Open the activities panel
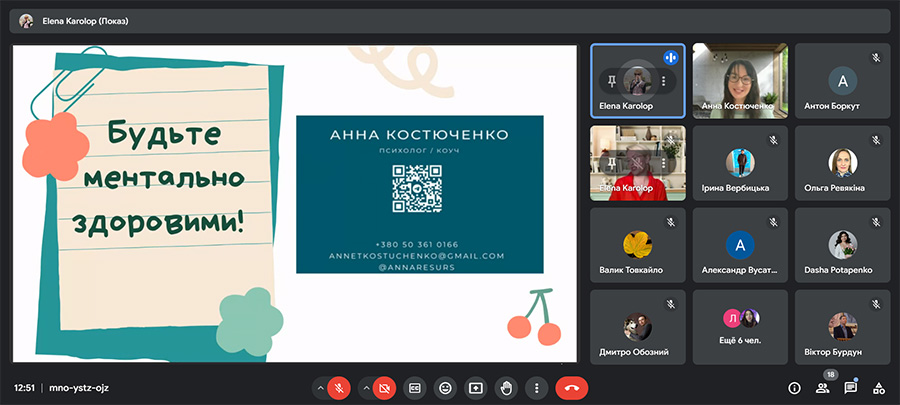900x405 pixels. tap(879, 387)
